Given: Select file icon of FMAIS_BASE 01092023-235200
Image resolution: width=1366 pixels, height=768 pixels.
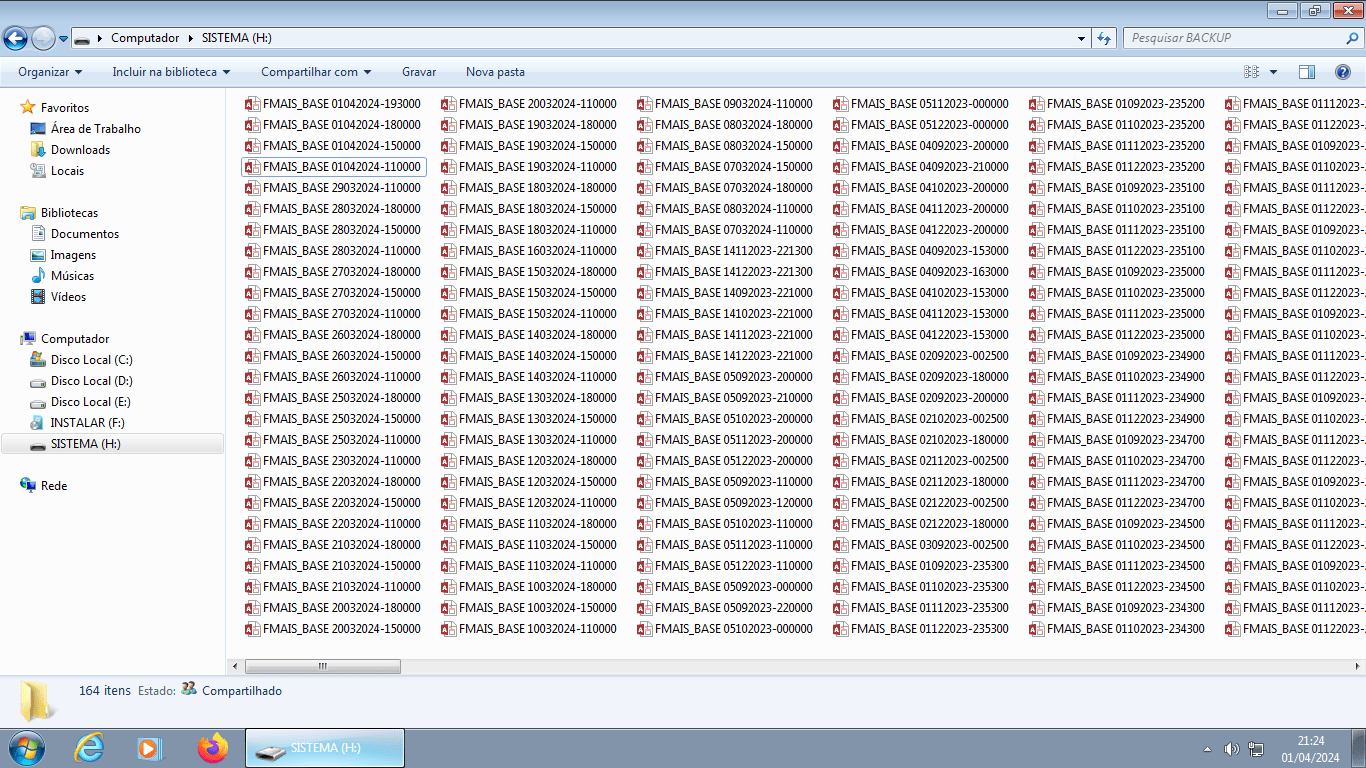Looking at the screenshot, I should click(1036, 104).
